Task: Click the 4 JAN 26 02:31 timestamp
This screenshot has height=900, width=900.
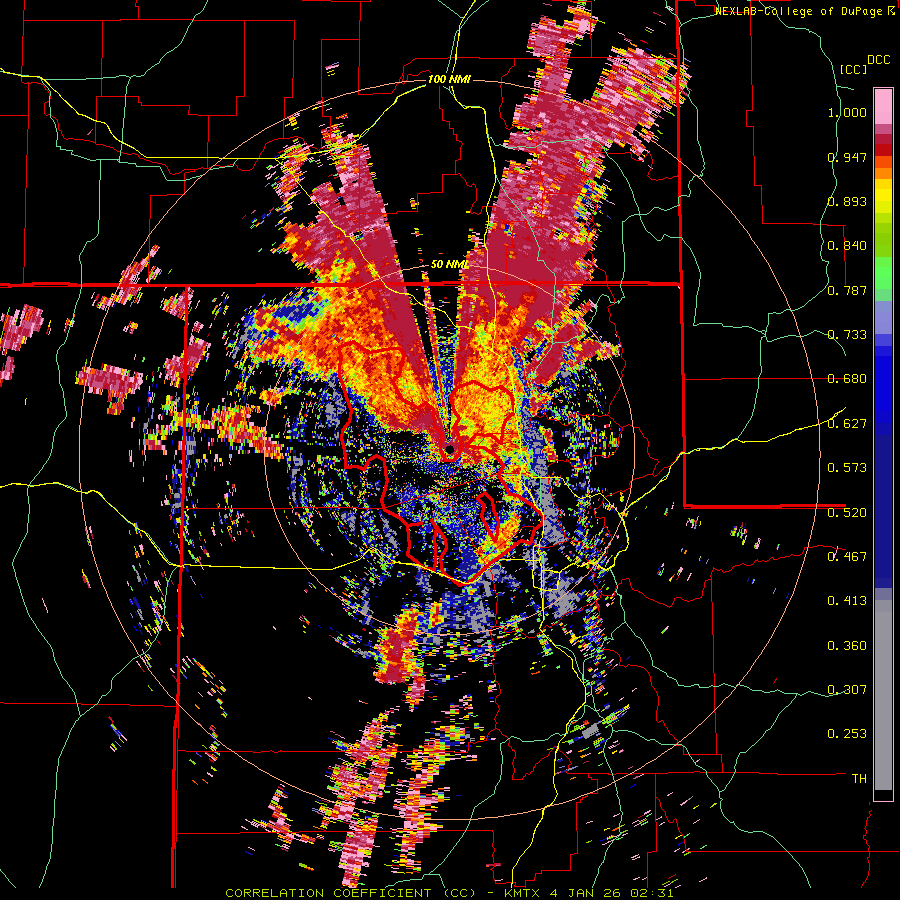Action: pos(613,893)
